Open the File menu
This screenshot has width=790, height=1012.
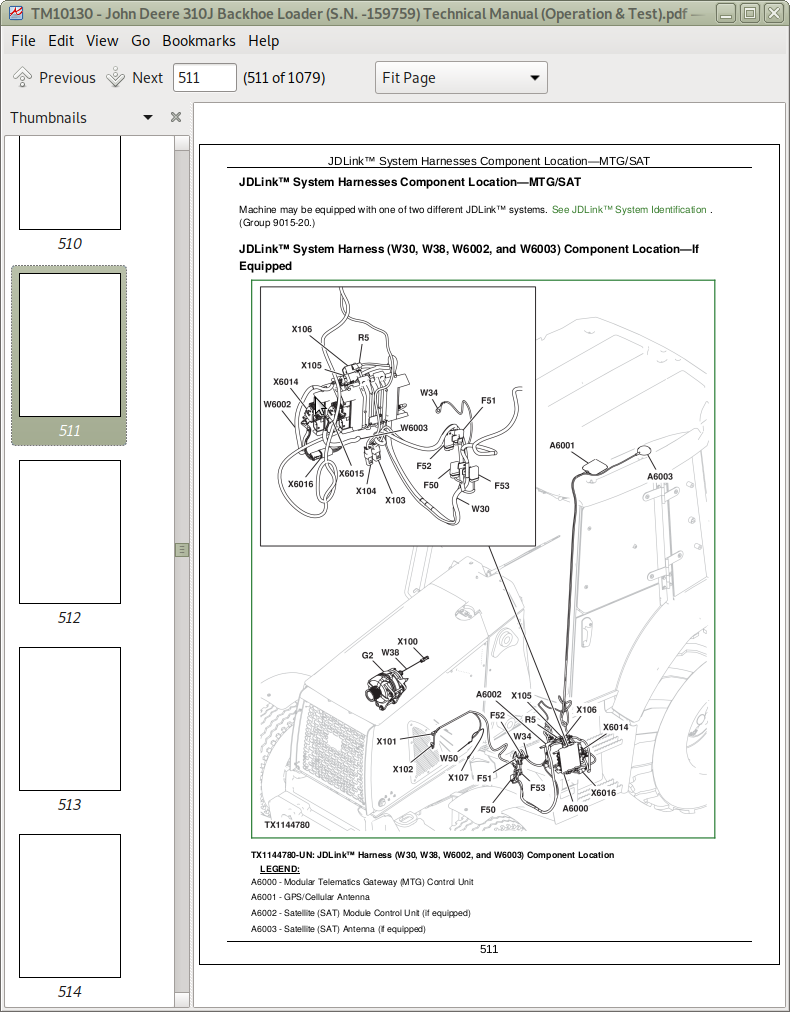[x=23, y=41]
